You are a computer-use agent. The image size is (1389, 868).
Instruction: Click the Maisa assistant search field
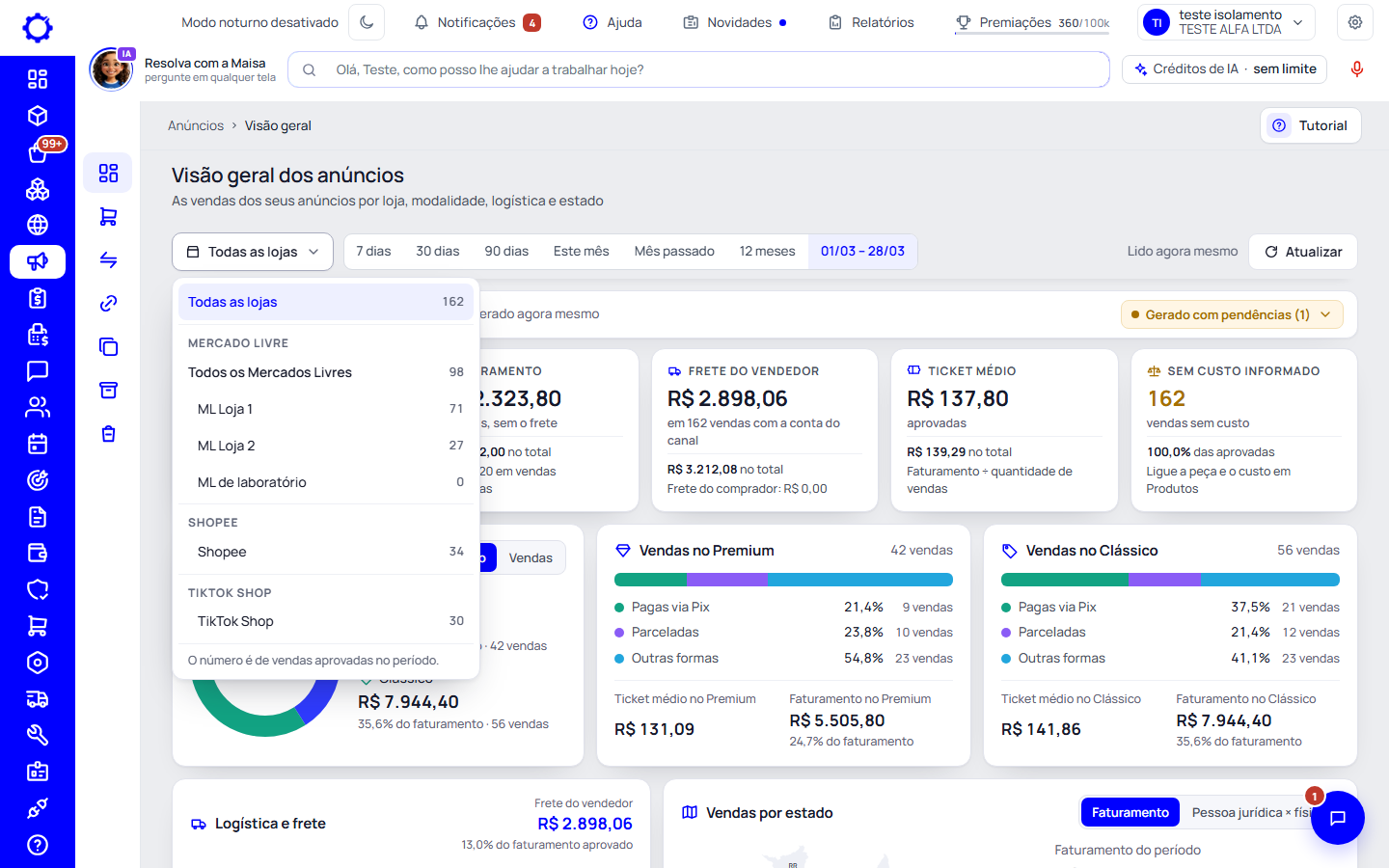(699, 69)
